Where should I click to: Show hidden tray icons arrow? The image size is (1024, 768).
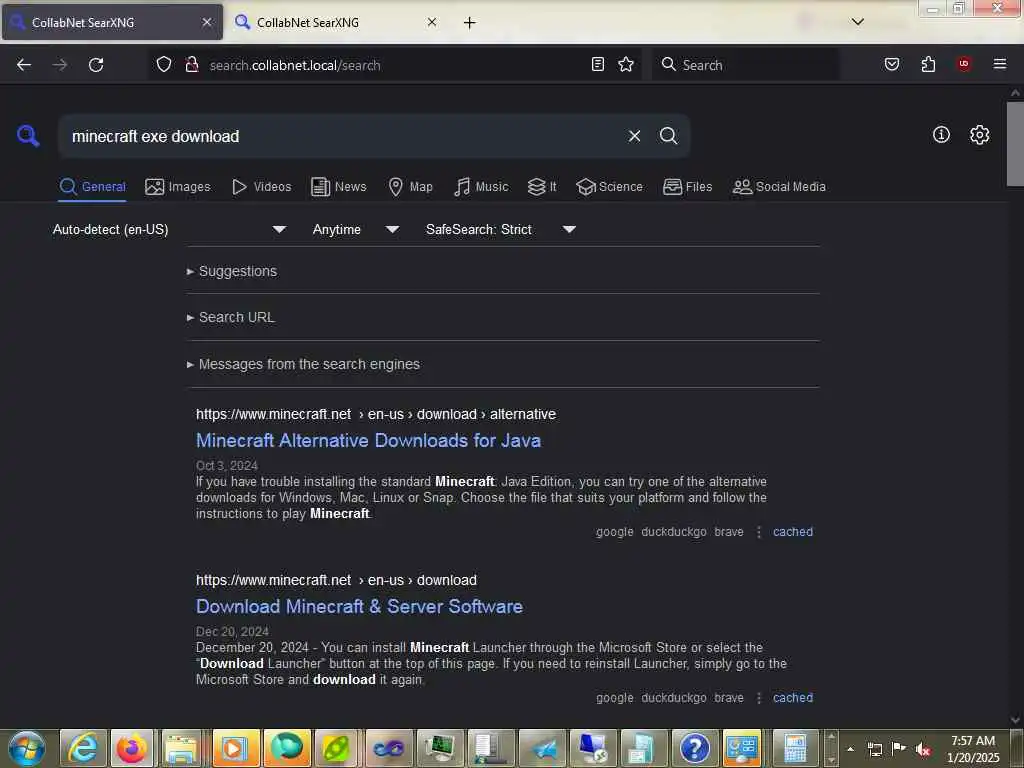coord(850,749)
